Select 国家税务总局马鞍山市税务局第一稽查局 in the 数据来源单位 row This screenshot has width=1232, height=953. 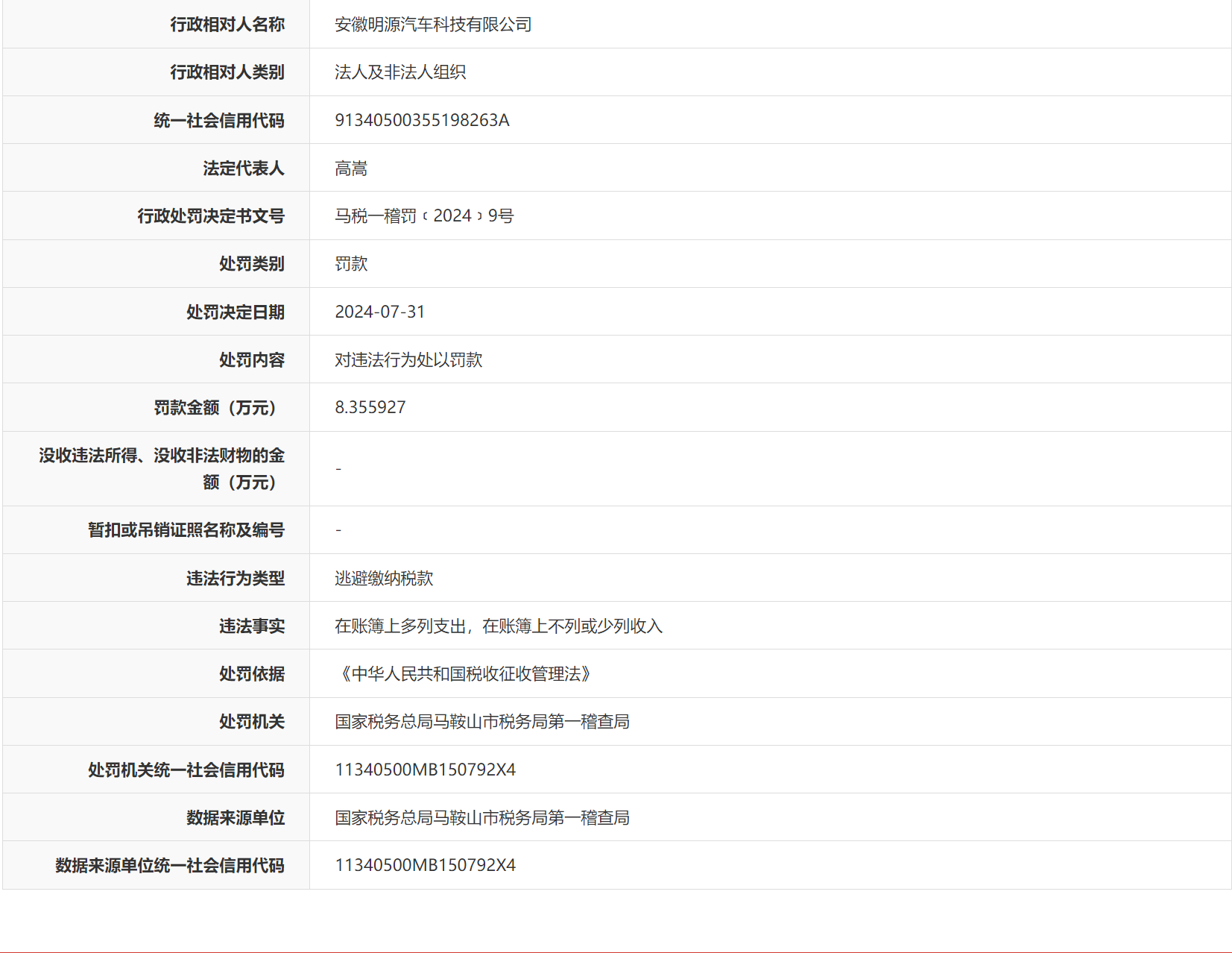pos(482,818)
